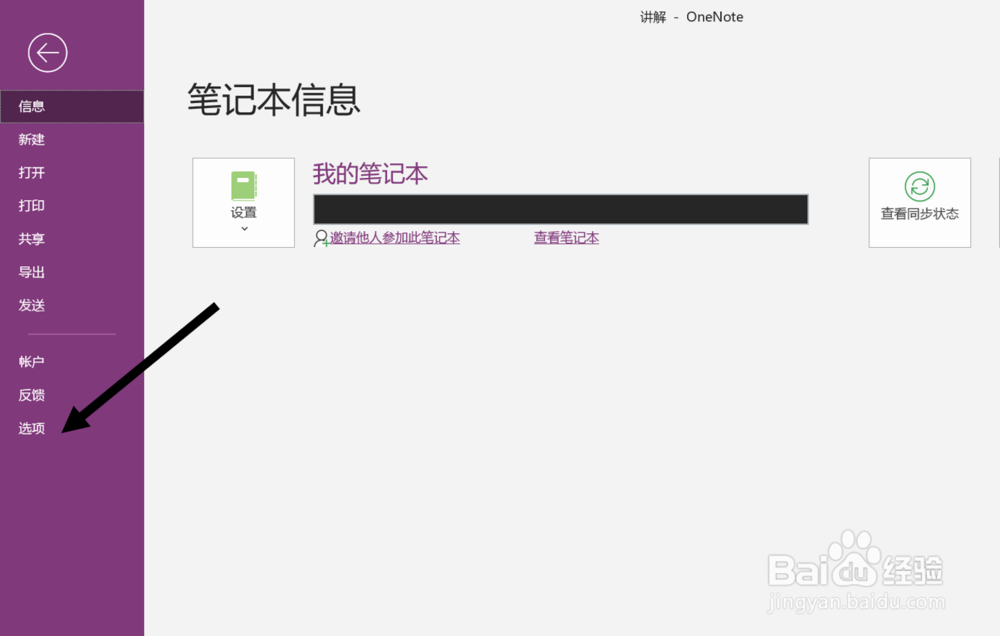
Task: Open the 信息 menu item
Action: (72, 106)
